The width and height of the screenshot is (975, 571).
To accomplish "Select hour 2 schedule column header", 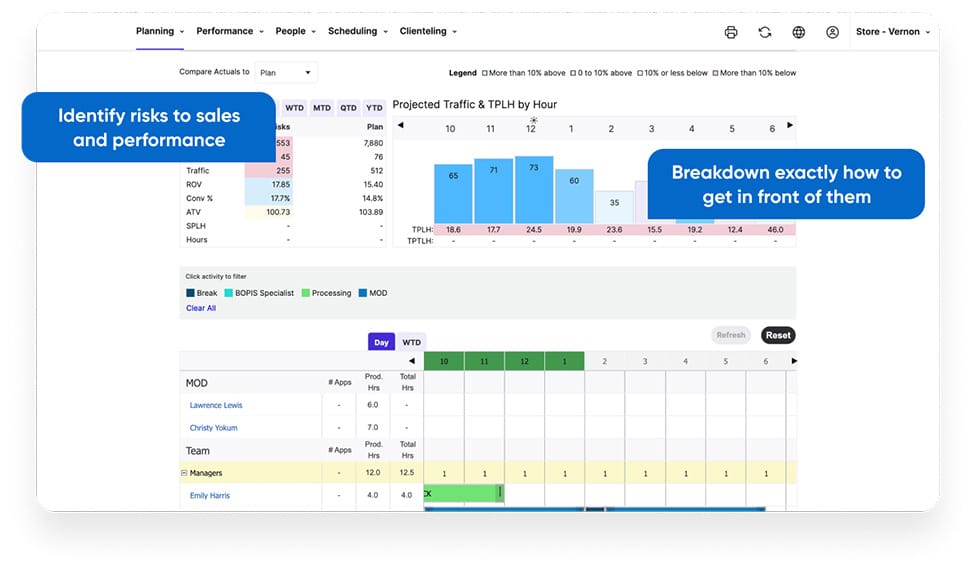I will click(x=604, y=361).
